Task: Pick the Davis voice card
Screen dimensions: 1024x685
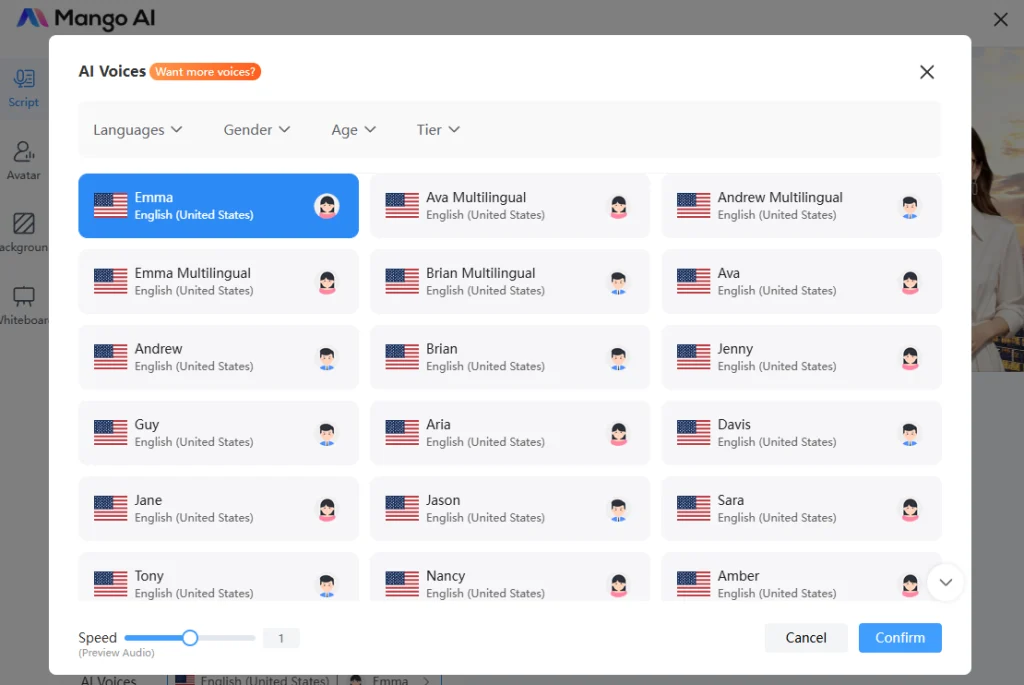Action: pyautogui.click(x=801, y=433)
